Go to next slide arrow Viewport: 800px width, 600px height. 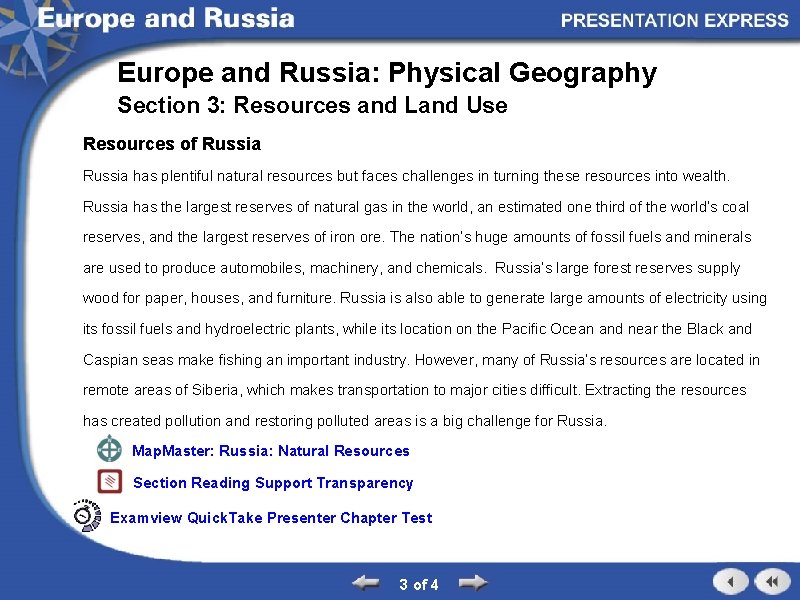pos(473,583)
